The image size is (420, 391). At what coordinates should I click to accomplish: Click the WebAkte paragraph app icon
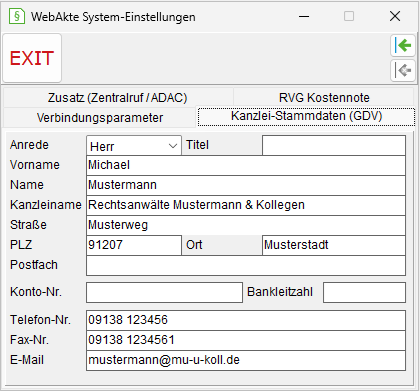pyautogui.click(x=17, y=16)
